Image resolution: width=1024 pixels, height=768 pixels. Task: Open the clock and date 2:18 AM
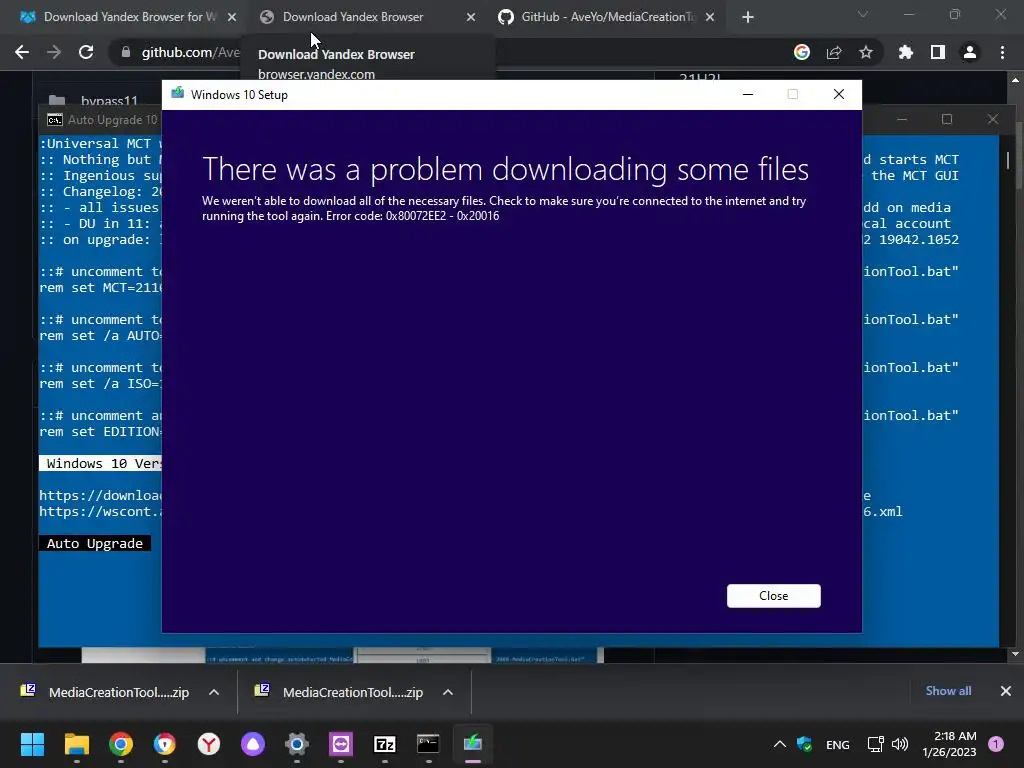pyautogui.click(x=949, y=744)
